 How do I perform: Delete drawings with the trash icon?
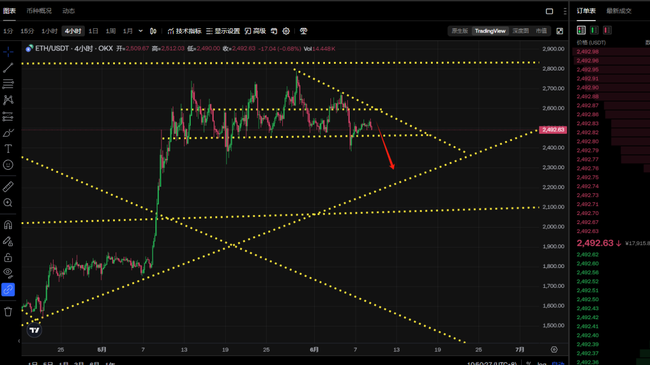(x=8, y=311)
